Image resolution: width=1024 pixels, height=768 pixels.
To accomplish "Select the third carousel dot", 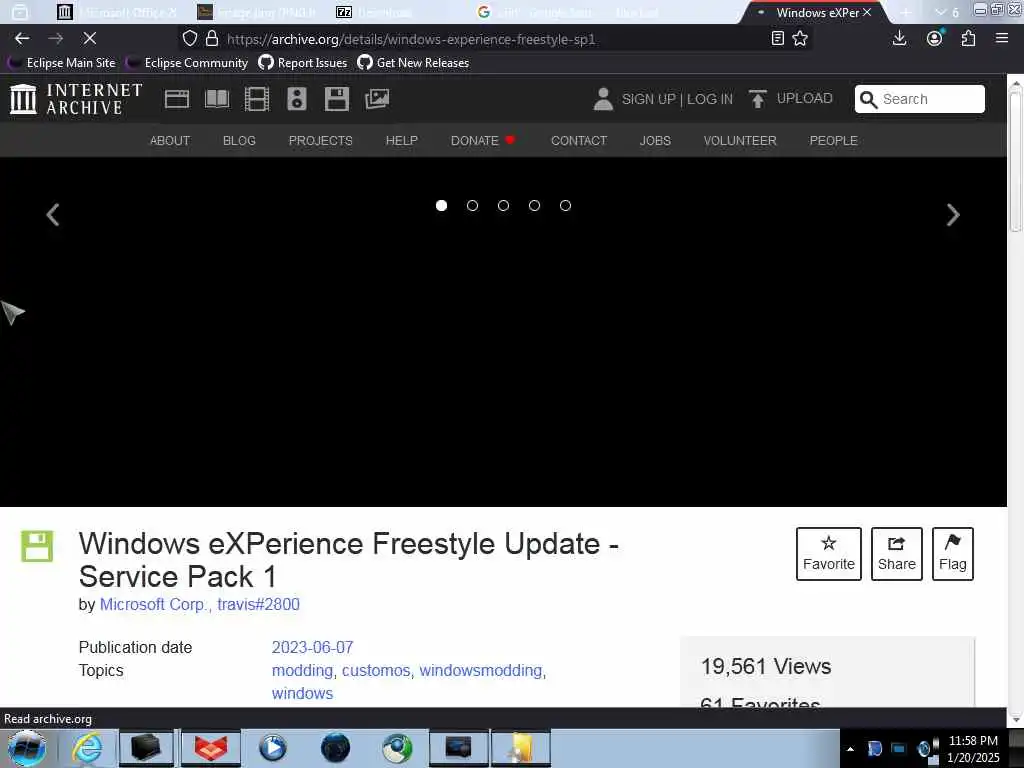I will pyautogui.click(x=504, y=206).
